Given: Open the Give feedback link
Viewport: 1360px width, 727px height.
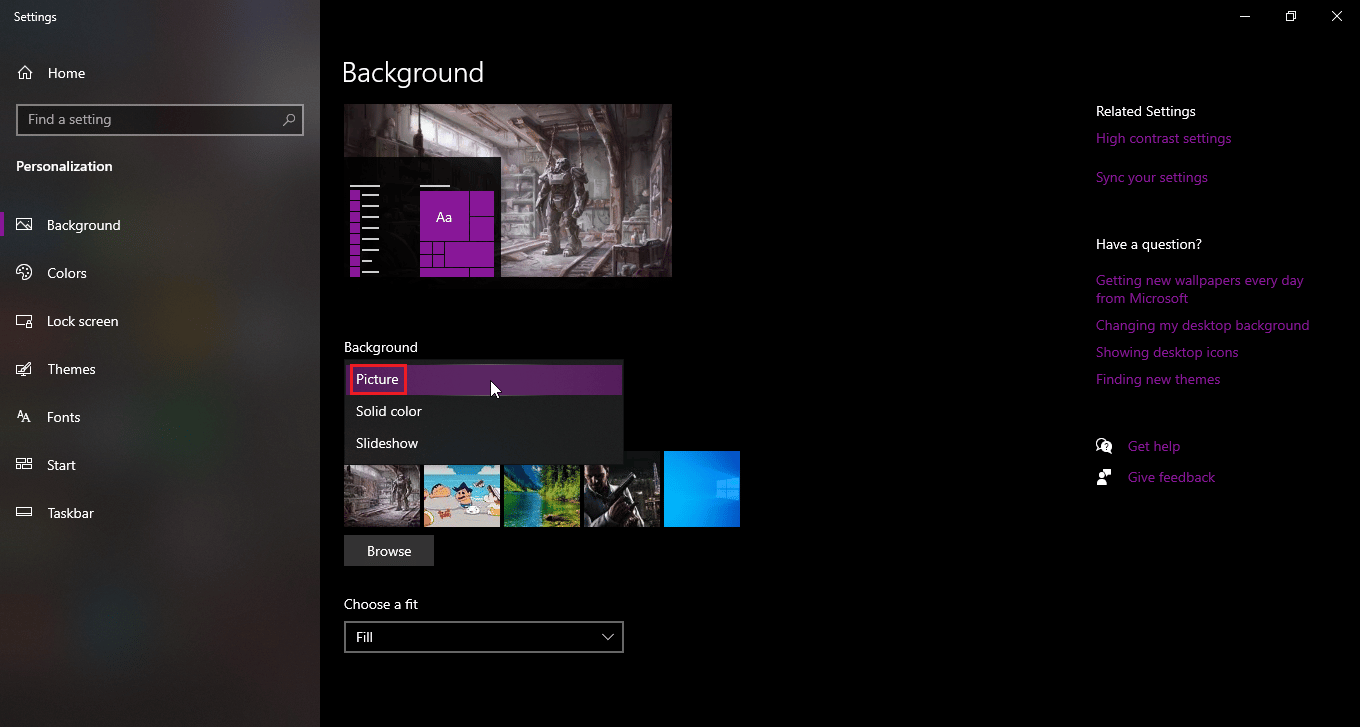Looking at the screenshot, I should 1171,478.
